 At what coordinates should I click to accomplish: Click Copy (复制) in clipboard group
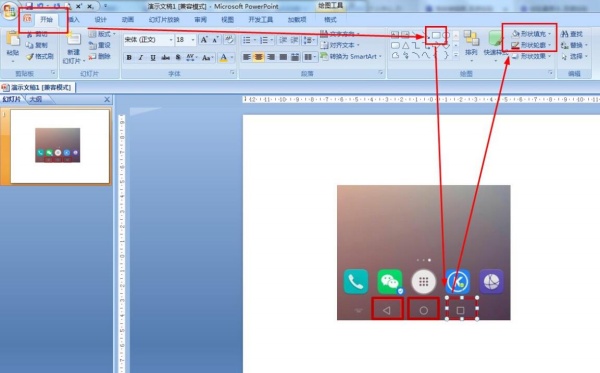tap(37, 45)
